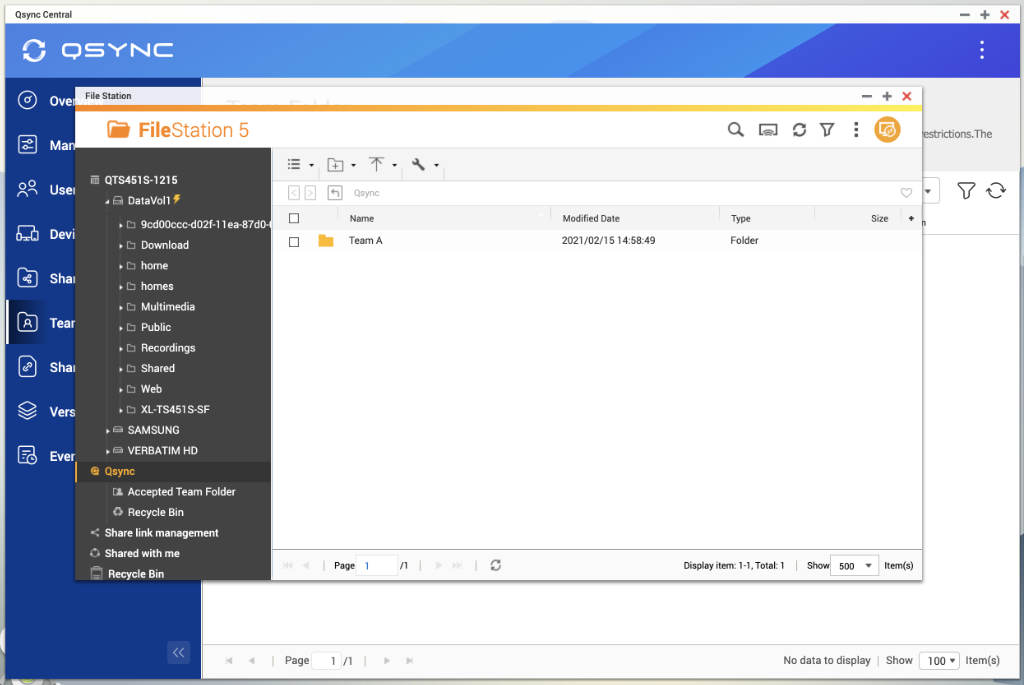Expand the VERBATIM HD drive node
The image size is (1024, 685).
coord(108,451)
